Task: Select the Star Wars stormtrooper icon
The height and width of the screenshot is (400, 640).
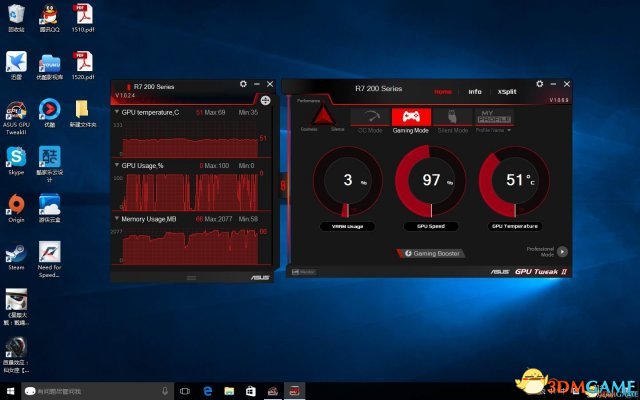Action: click(16, 307)
